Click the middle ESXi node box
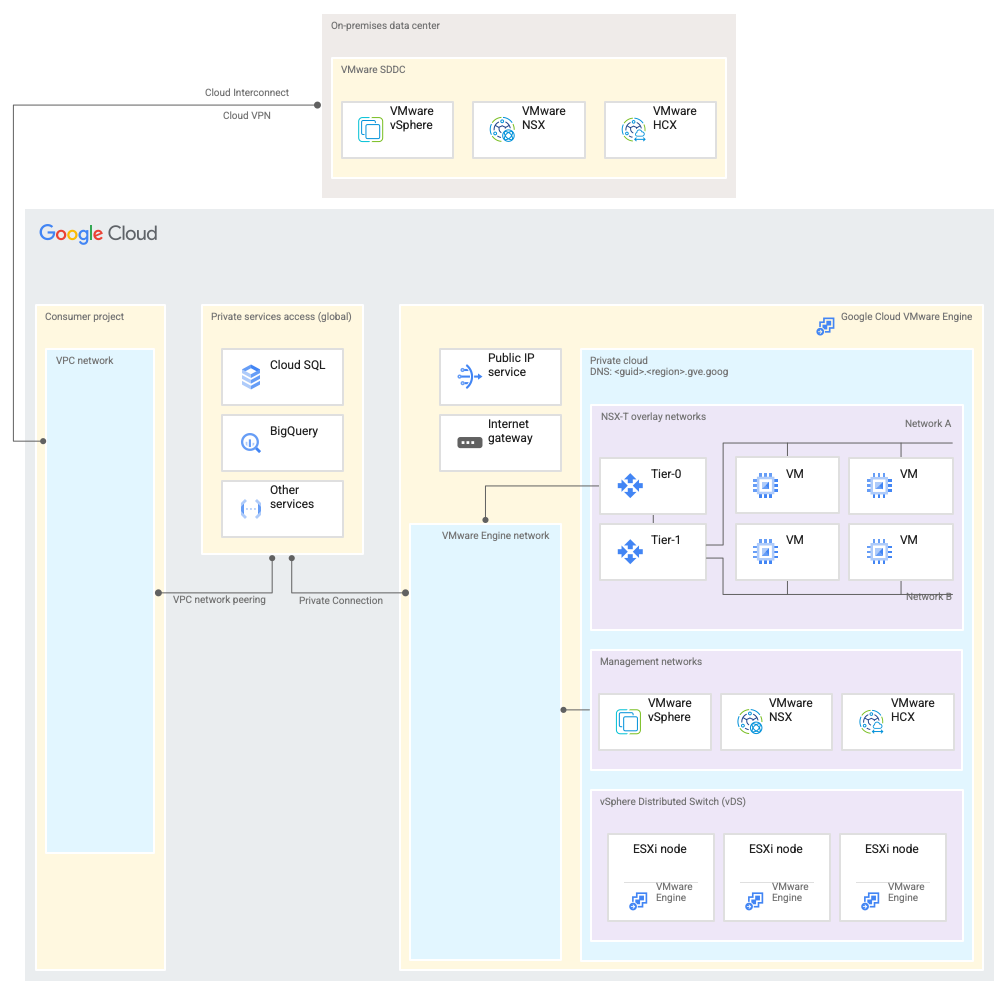Screen dimensions: 1007x990 pos(777,876)
